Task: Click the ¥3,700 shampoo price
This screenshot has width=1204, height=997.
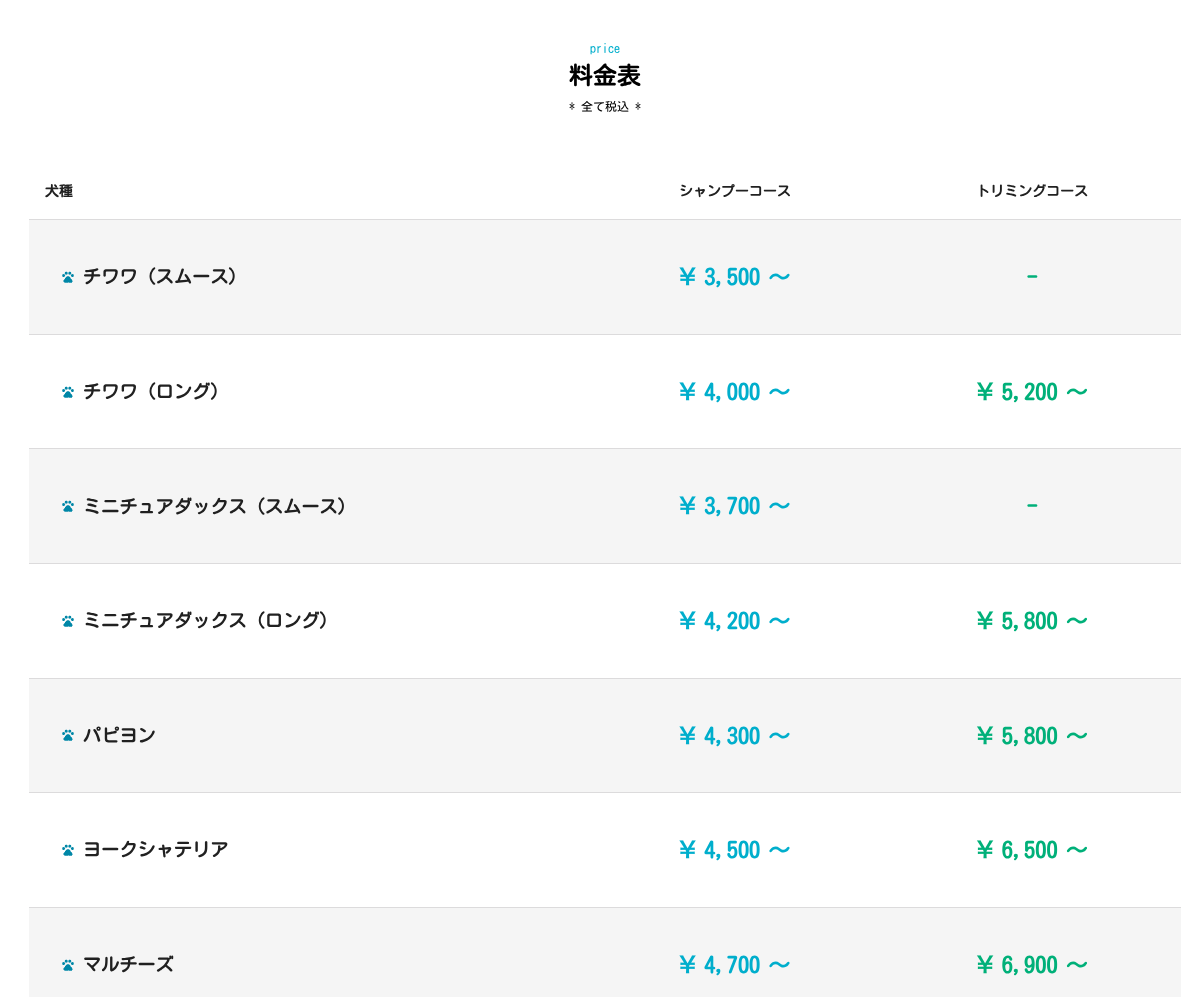Action: click(x=734, y=507)
